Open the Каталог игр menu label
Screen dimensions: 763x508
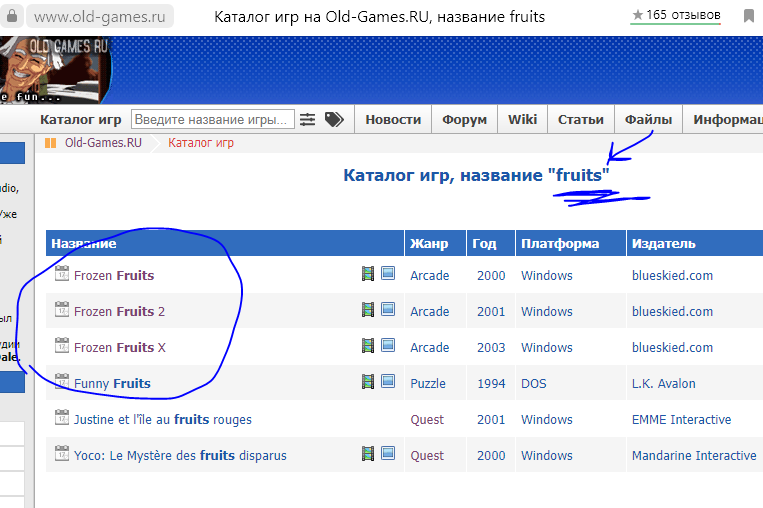tap(81, 120)
